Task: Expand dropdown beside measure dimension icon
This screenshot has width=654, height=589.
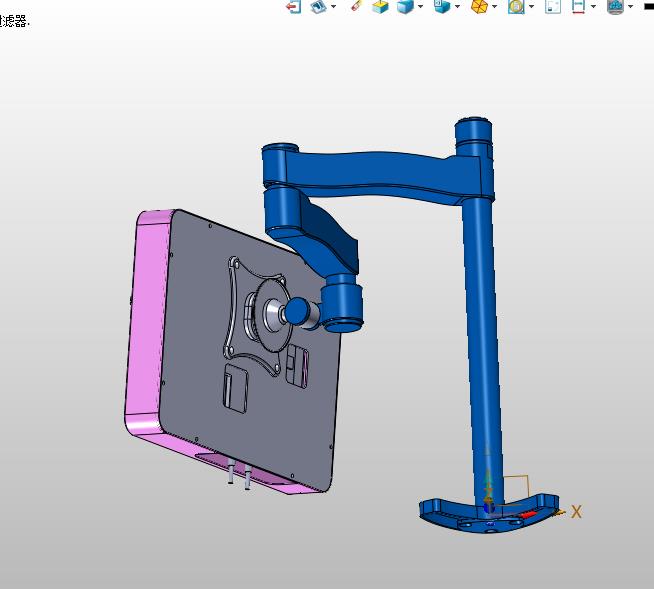Action: [x=593, y=6]
